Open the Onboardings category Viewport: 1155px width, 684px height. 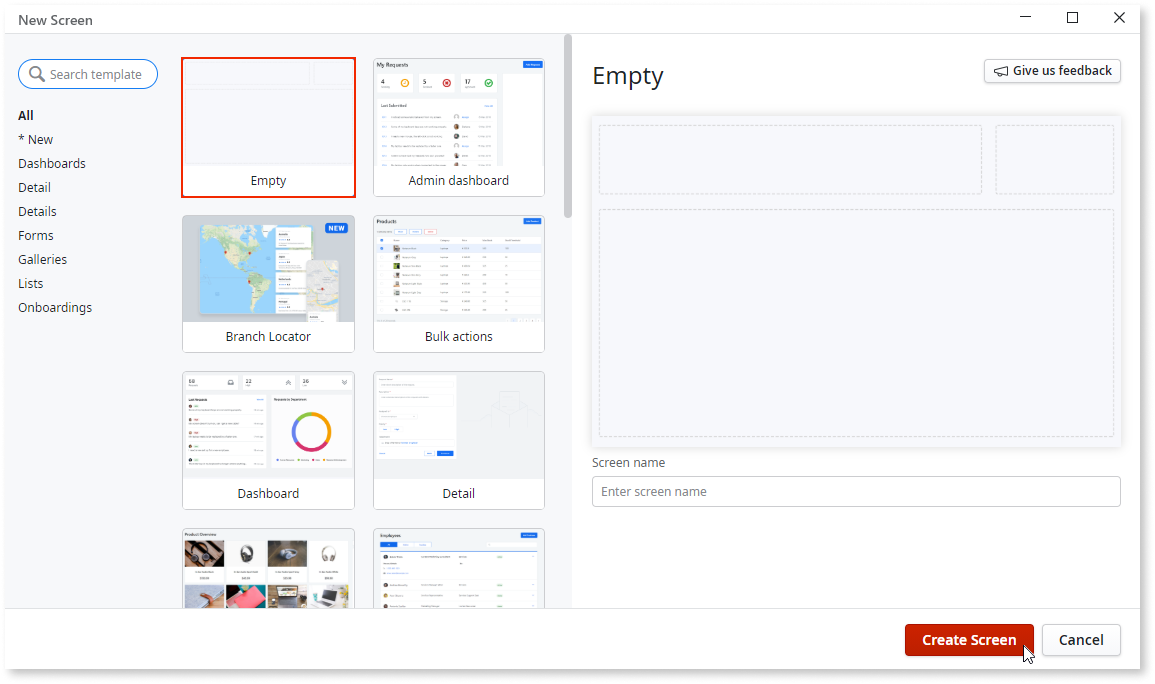(x=55, y=307)
